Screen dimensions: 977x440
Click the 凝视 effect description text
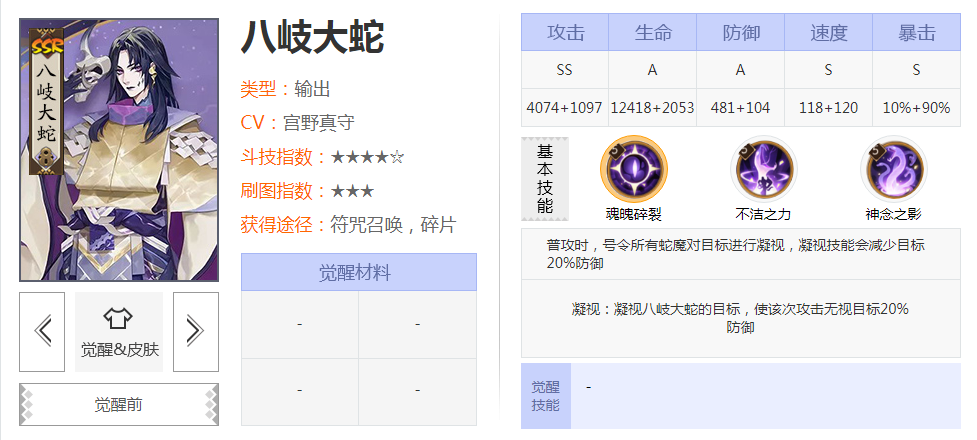click(x=740, y=318)
